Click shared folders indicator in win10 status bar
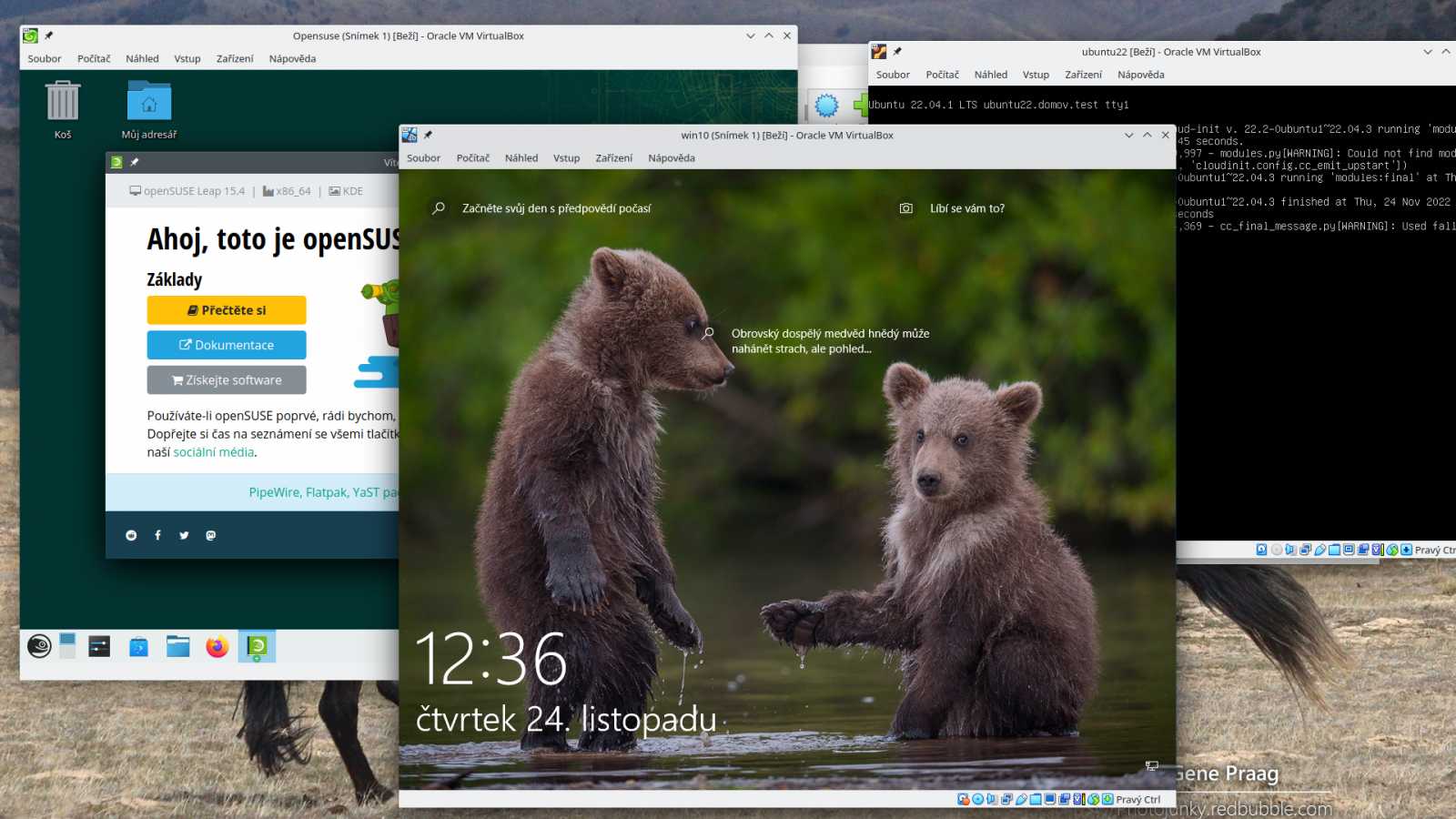The image size is (1456, 819). click(1036, 799)
